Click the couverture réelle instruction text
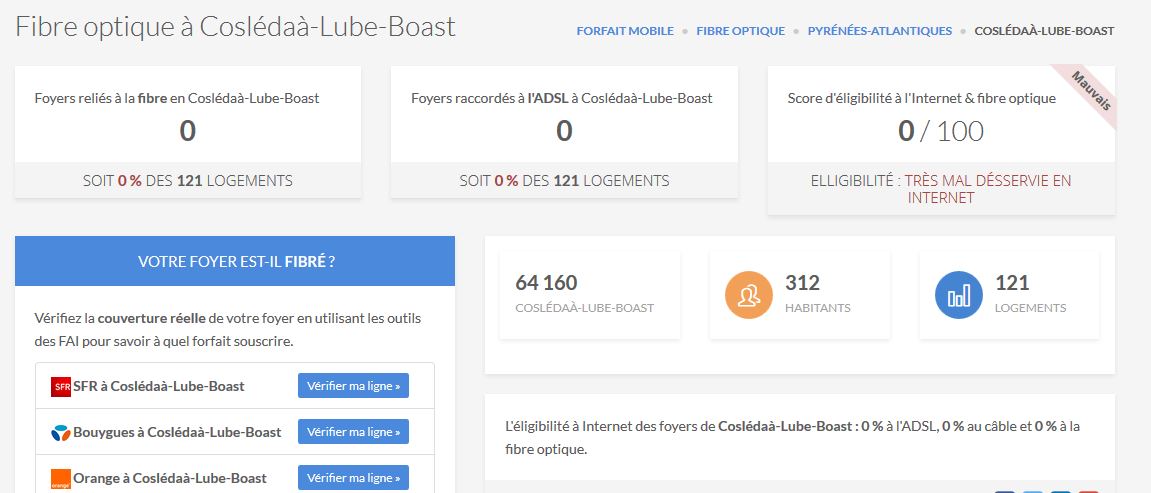This screenshot has height=493, width=1151. point(228,330)
